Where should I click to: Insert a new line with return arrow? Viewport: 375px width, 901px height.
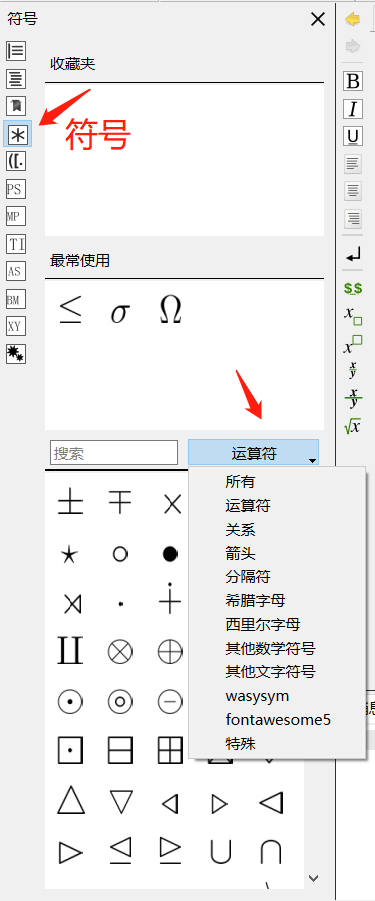[353, 255]
